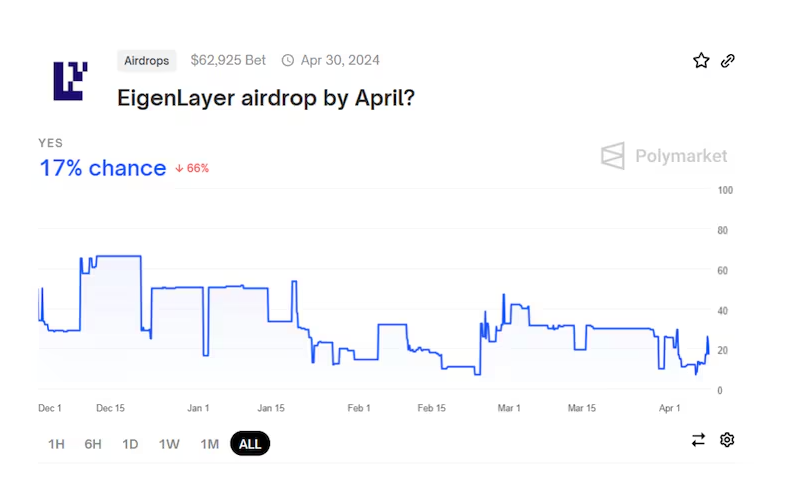Click the Dec 15 axis label
This screenshot has width=808, height=483.
point(110,408)
